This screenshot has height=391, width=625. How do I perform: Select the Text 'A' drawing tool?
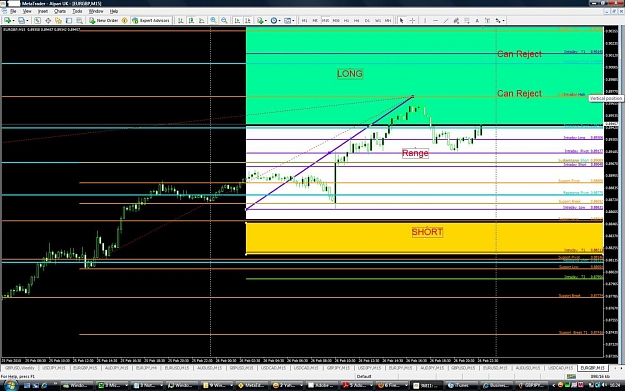[477, 20]
